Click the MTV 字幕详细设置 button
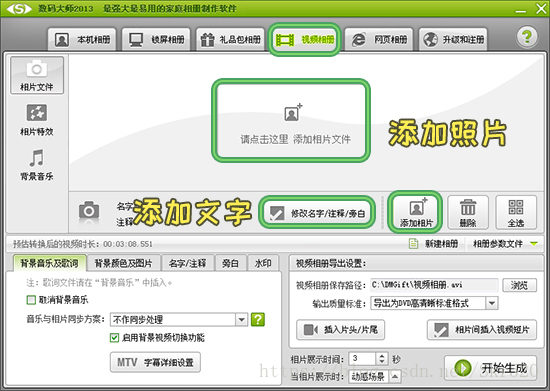Image resolution: width=550 pixels, height=391 pixels. point(155,362)
